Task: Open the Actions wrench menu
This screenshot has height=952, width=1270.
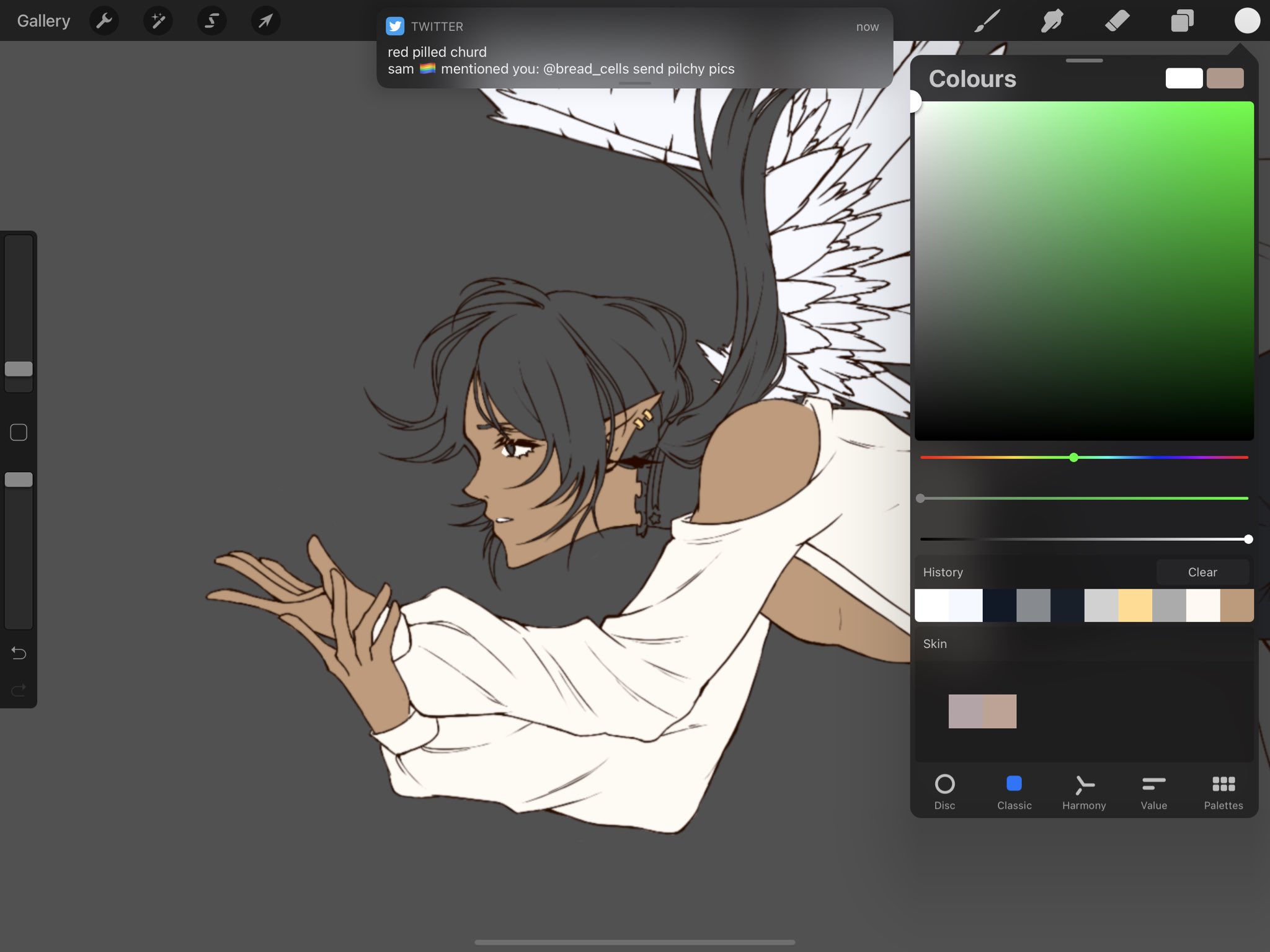Action: click(104, 21)
